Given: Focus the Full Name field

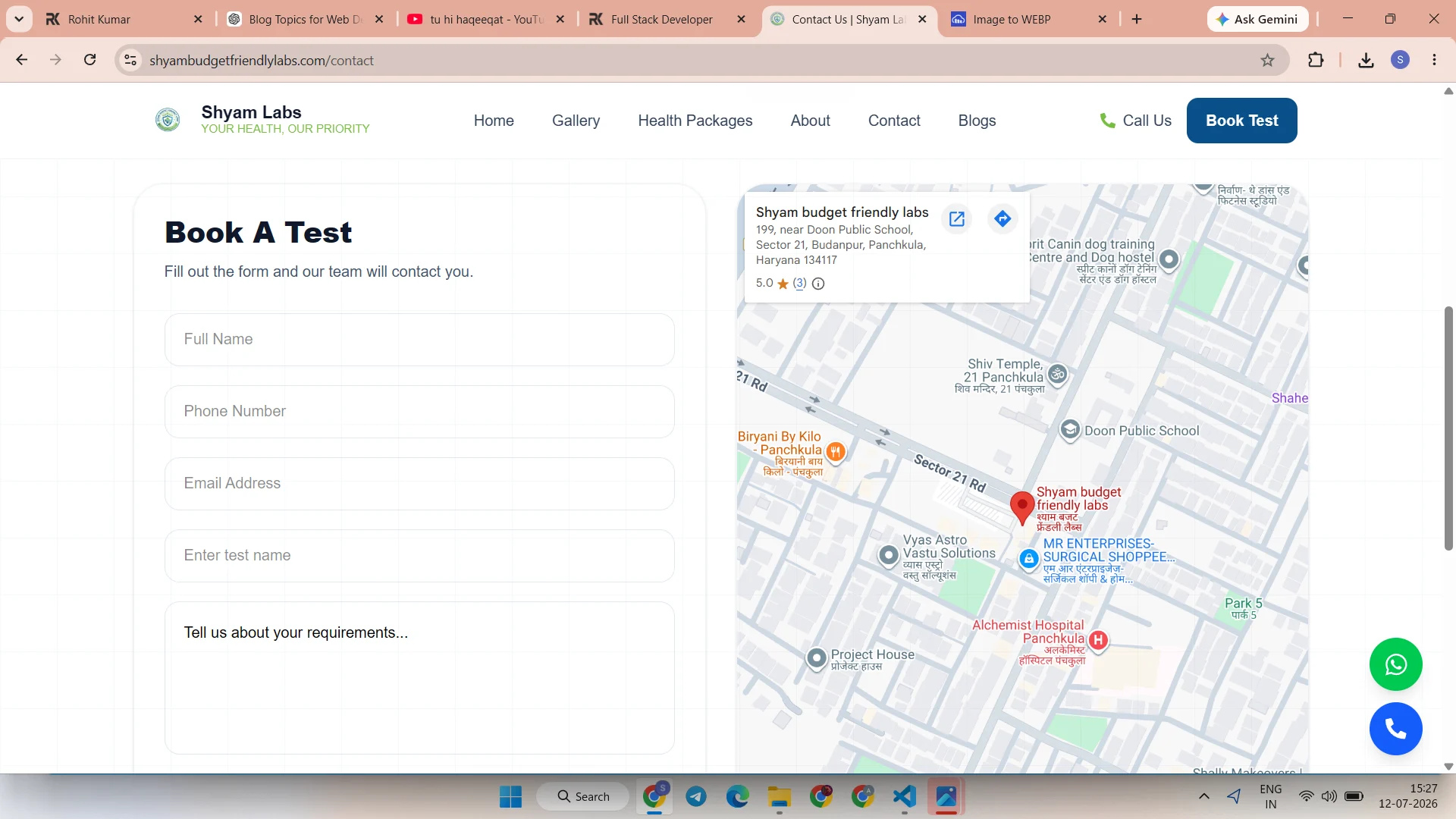Looking at the screenshot, I should coord(419,340).
